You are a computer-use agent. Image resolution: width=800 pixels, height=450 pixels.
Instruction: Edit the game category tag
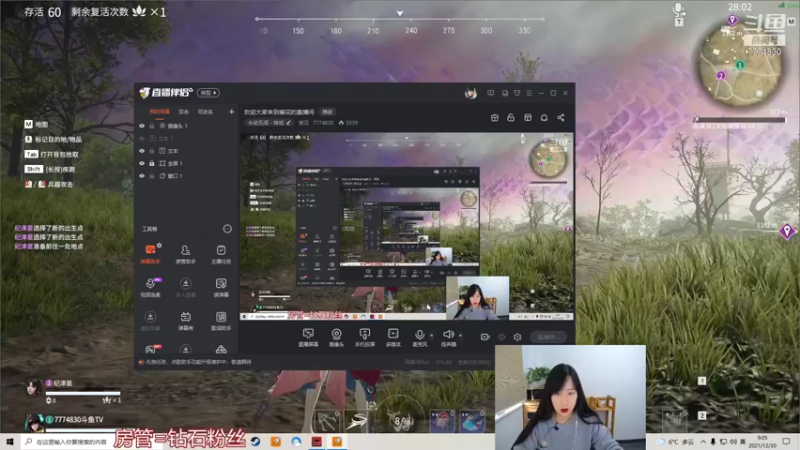(x=269, y=123)
